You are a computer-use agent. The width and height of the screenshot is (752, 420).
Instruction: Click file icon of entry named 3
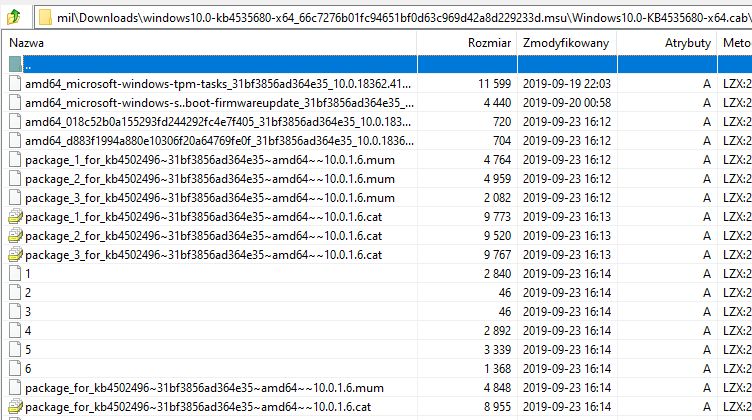(15, 312)
